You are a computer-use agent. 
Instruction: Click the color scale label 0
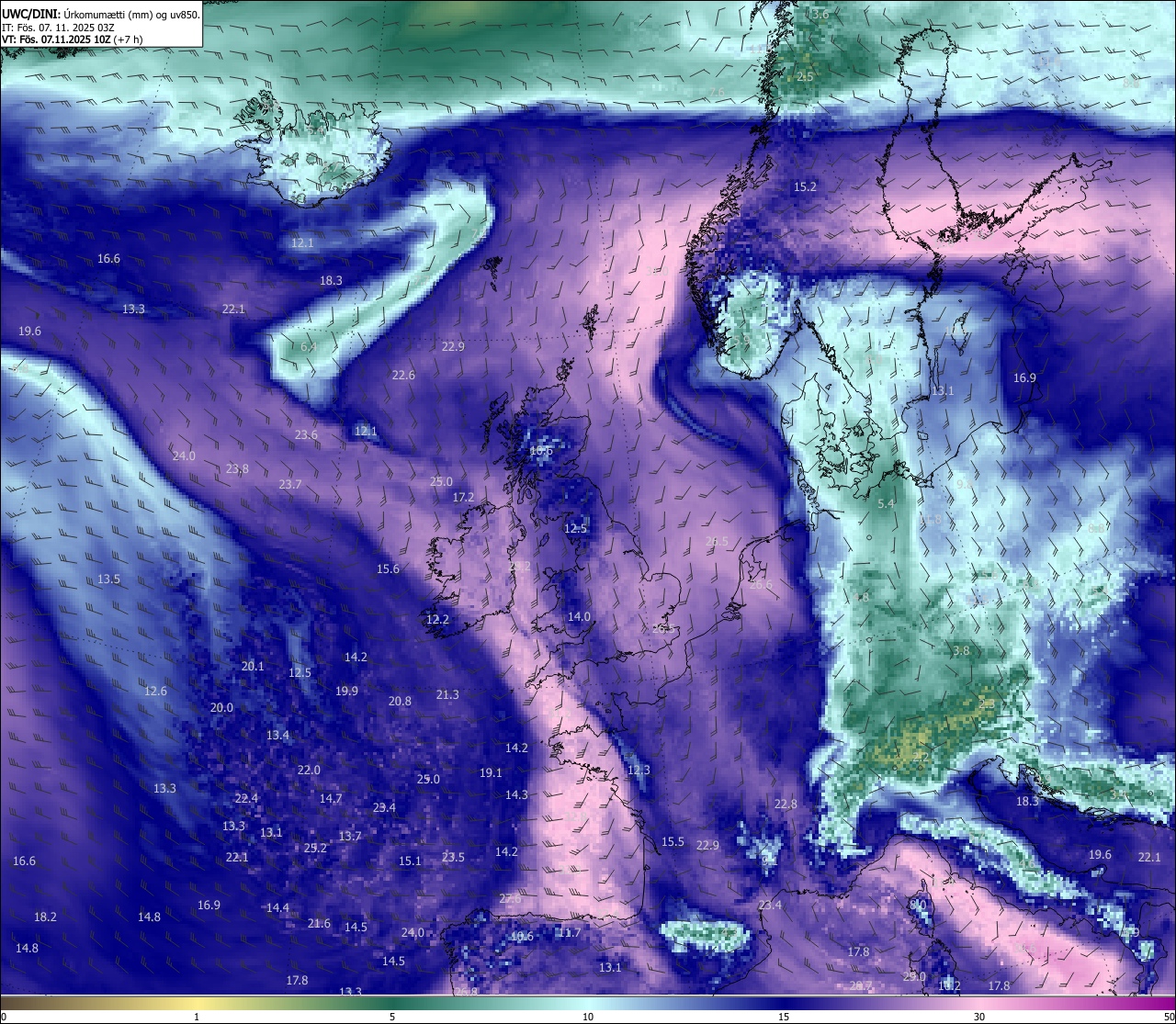4,1017
